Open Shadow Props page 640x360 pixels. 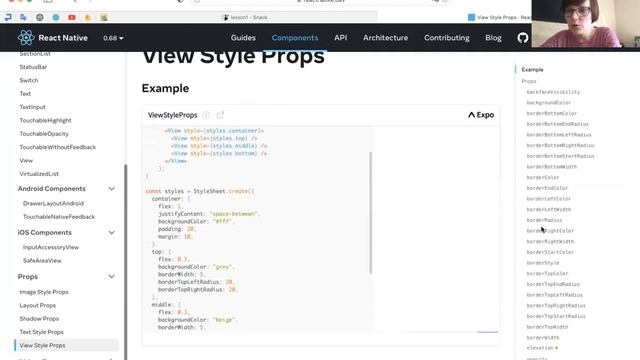39,318
